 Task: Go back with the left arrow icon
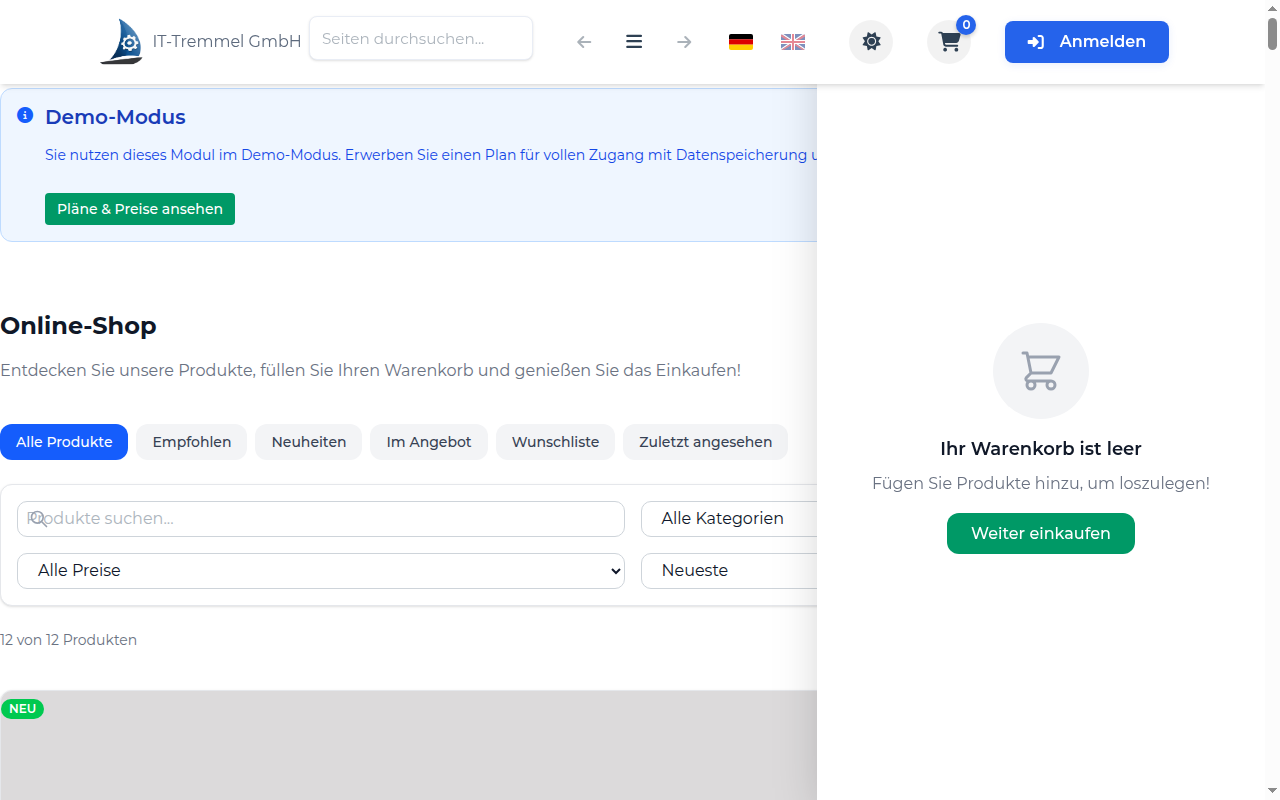(584, 42)
